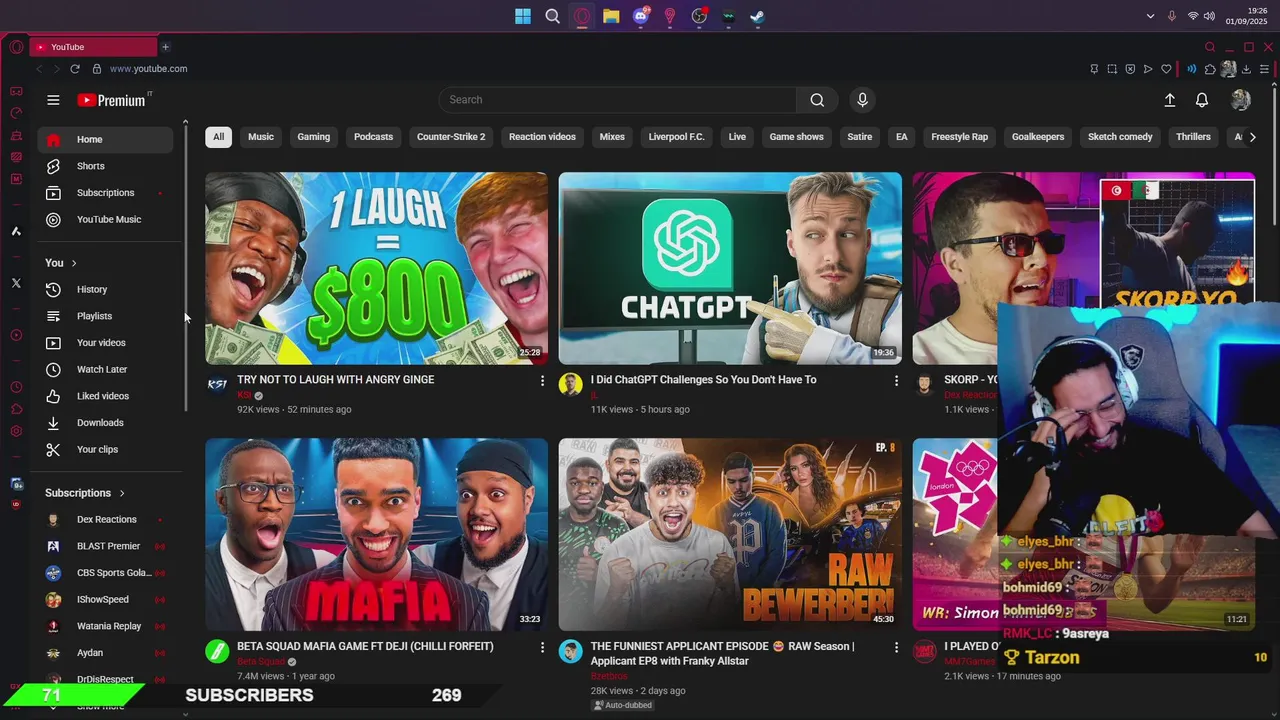Select the Sketch comedy filter chip
Viewport: 1280px width, 720px height.
tap(1120, 137)
